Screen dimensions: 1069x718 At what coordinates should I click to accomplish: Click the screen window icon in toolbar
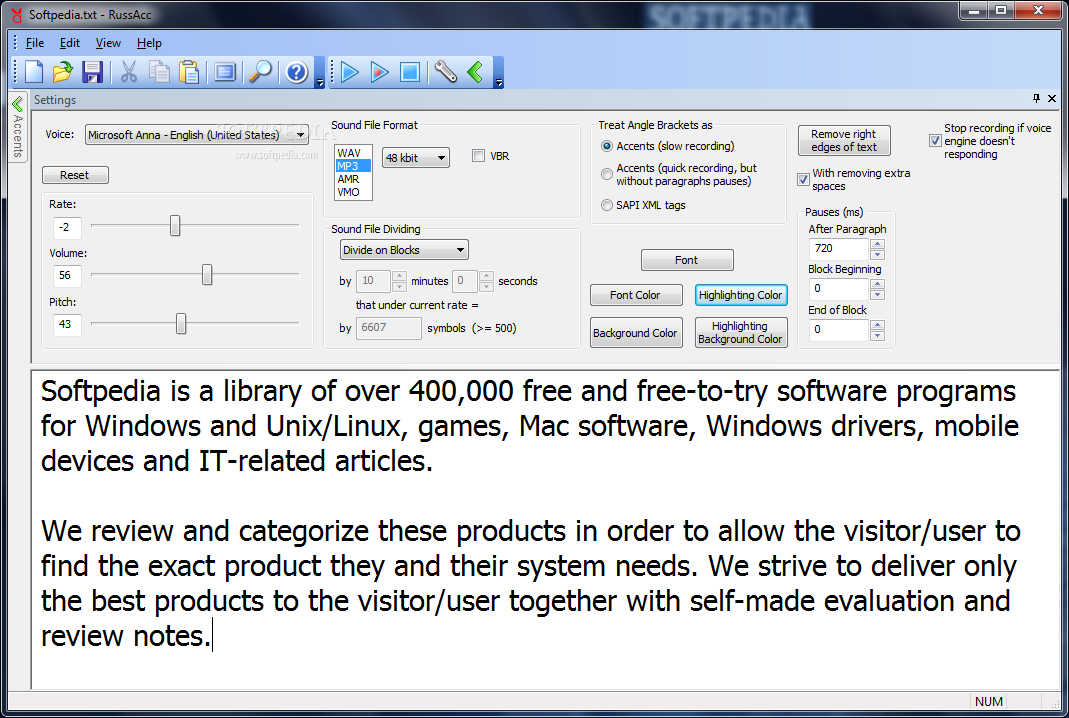pos(225,72)
